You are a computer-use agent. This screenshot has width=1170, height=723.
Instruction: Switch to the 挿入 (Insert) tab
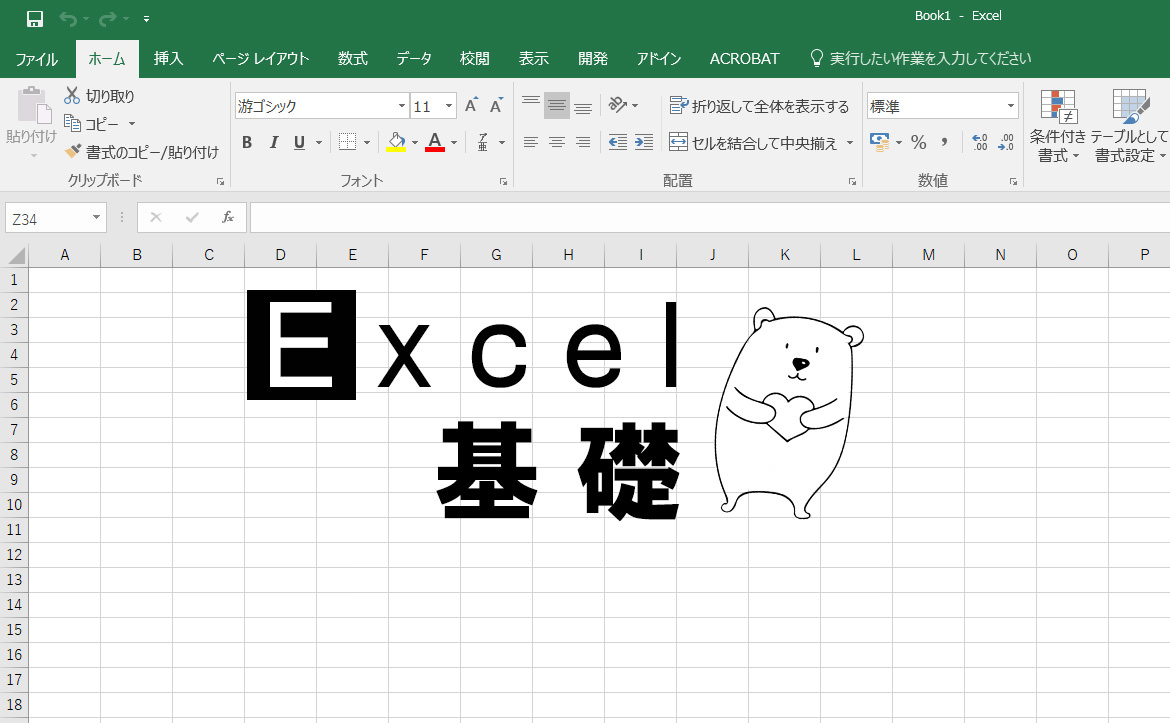[x=168, y=59]
